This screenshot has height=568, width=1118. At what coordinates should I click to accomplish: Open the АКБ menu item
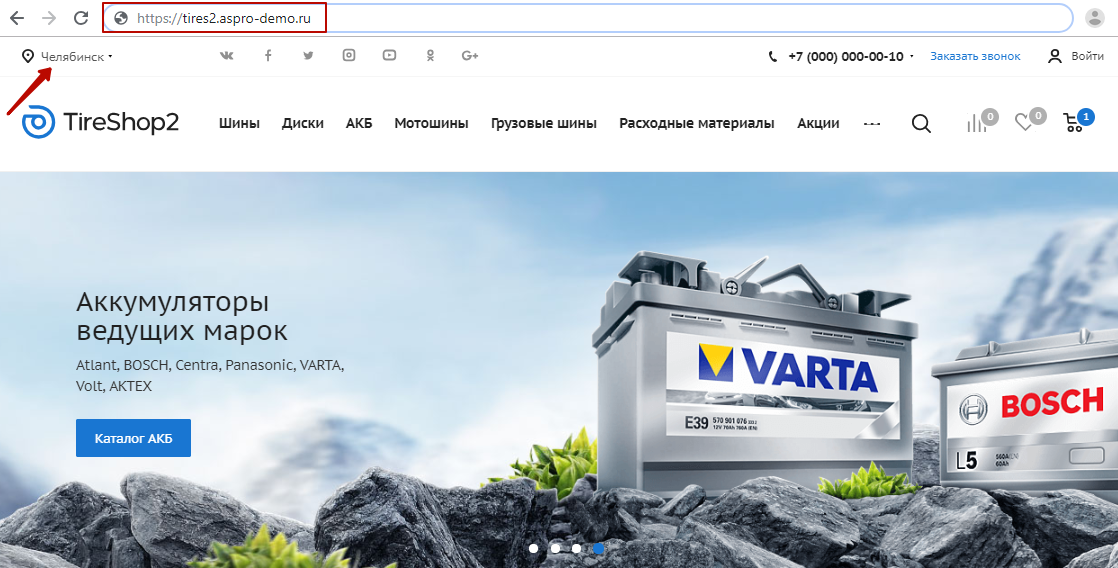359,123
